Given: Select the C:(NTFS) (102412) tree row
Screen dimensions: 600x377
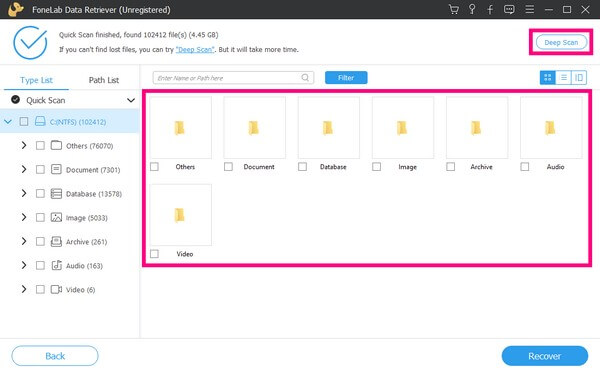Looking at the screenshot, I should pos(70,122).
